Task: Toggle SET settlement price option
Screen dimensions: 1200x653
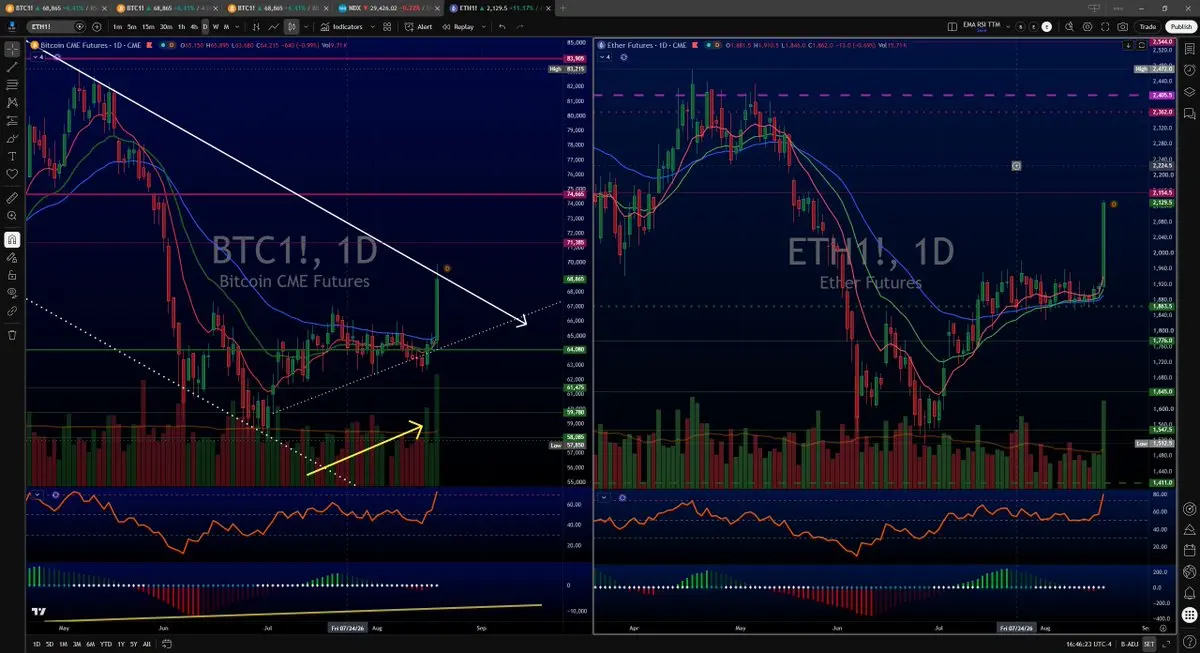Action: click(1150, 644)
